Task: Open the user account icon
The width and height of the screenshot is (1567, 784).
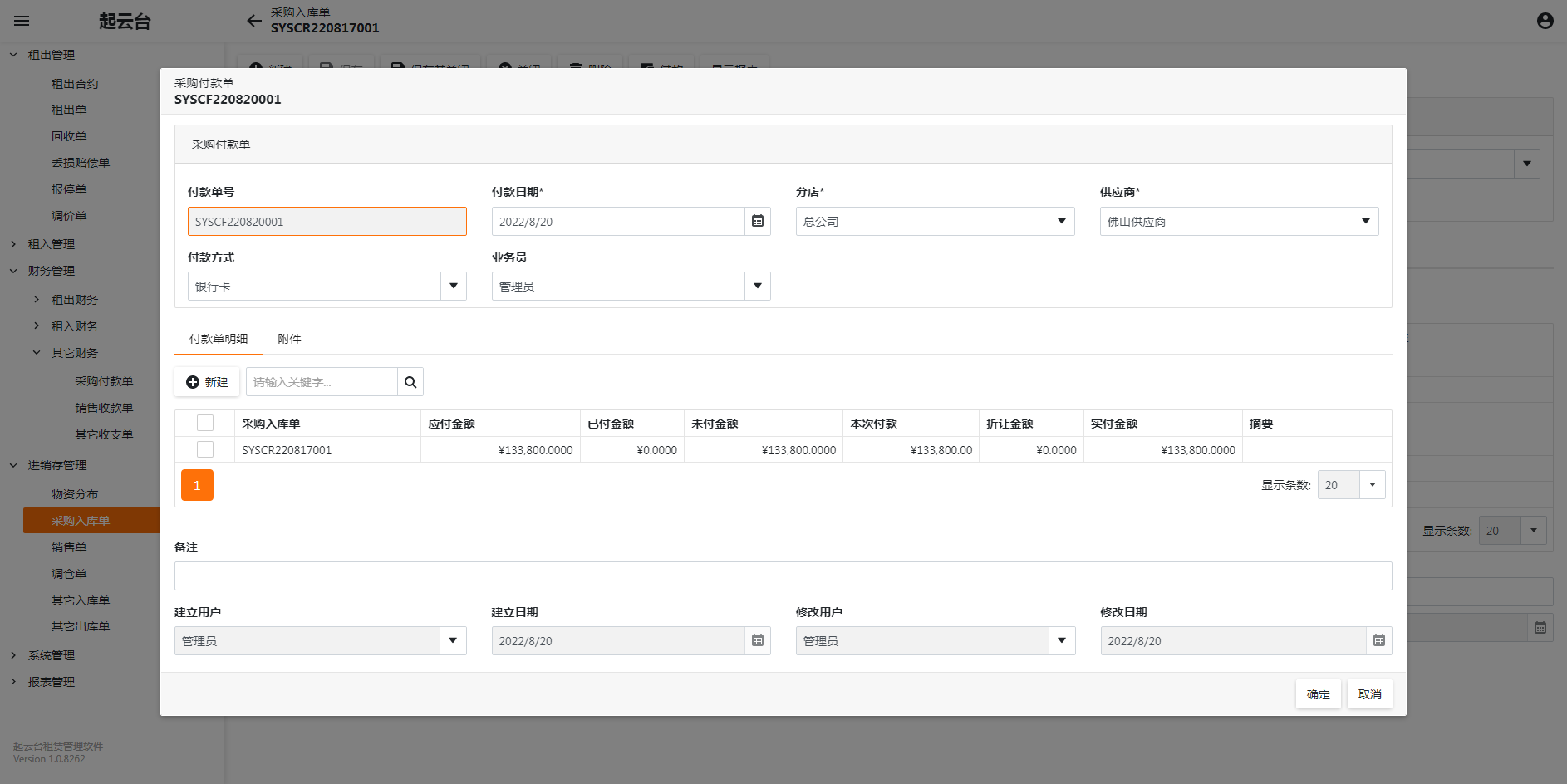Action: coord(1545,21)
